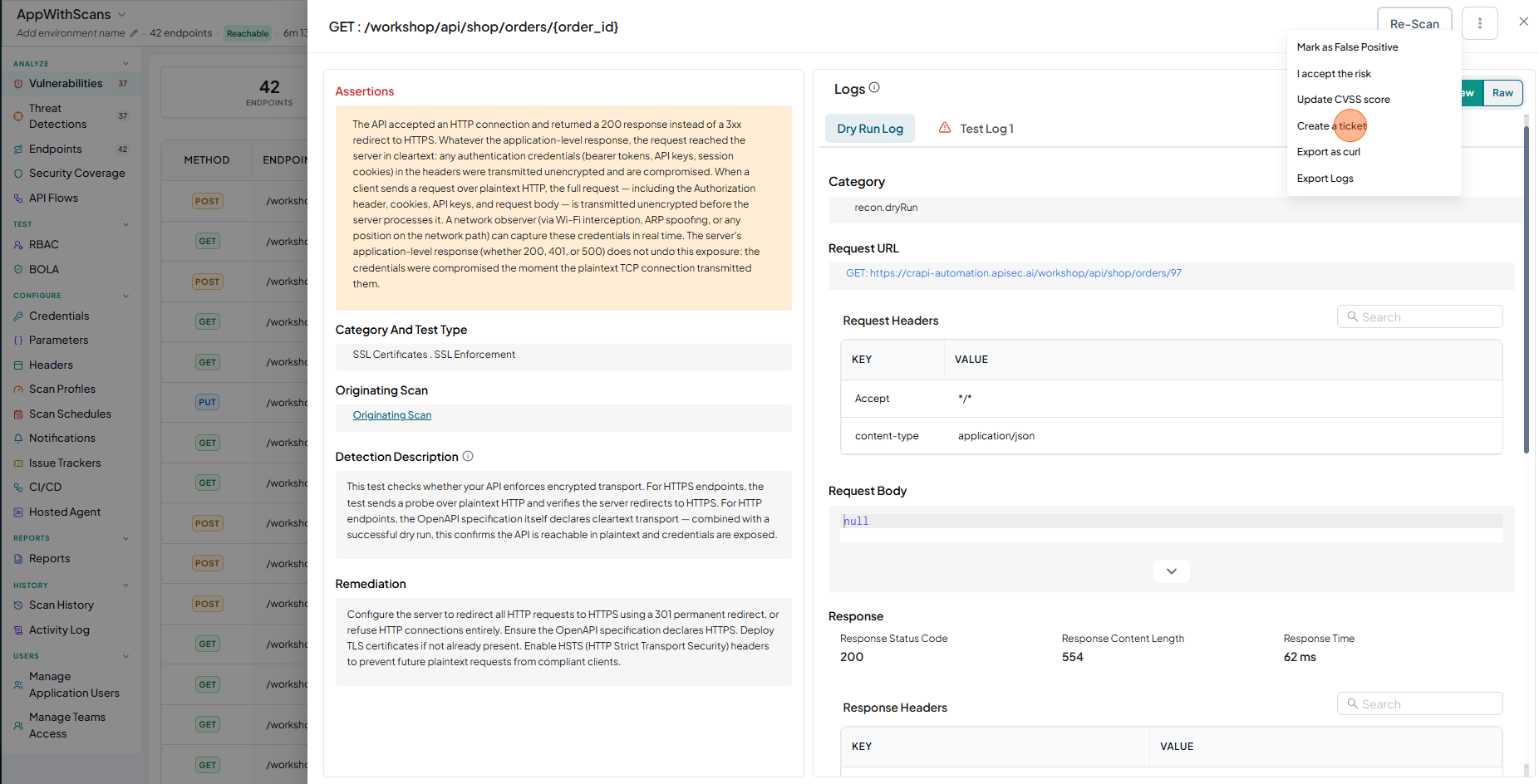Click the Re-Scan button

tap(1414, 24)
